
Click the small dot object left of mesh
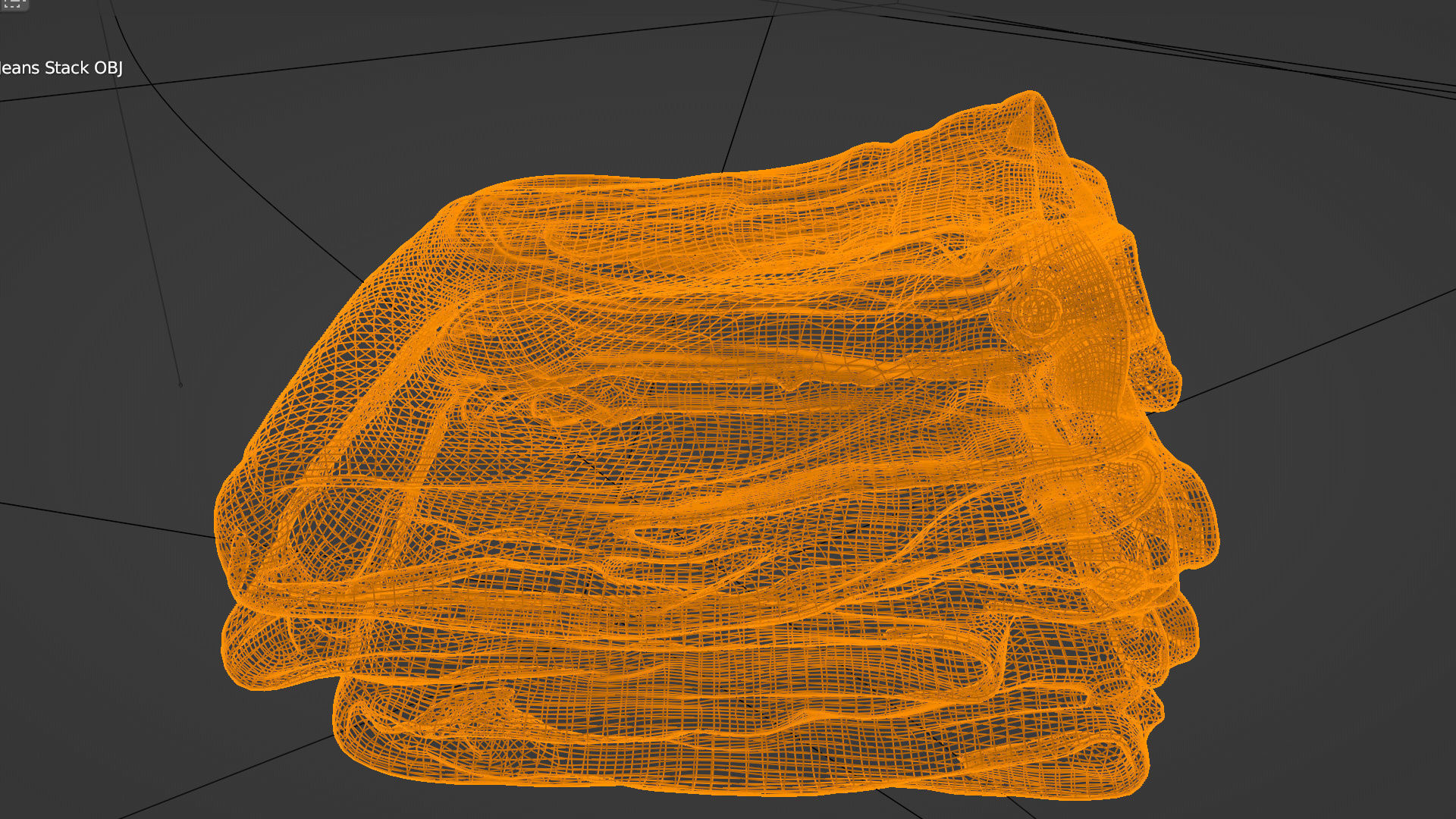(x=180, y=385)
